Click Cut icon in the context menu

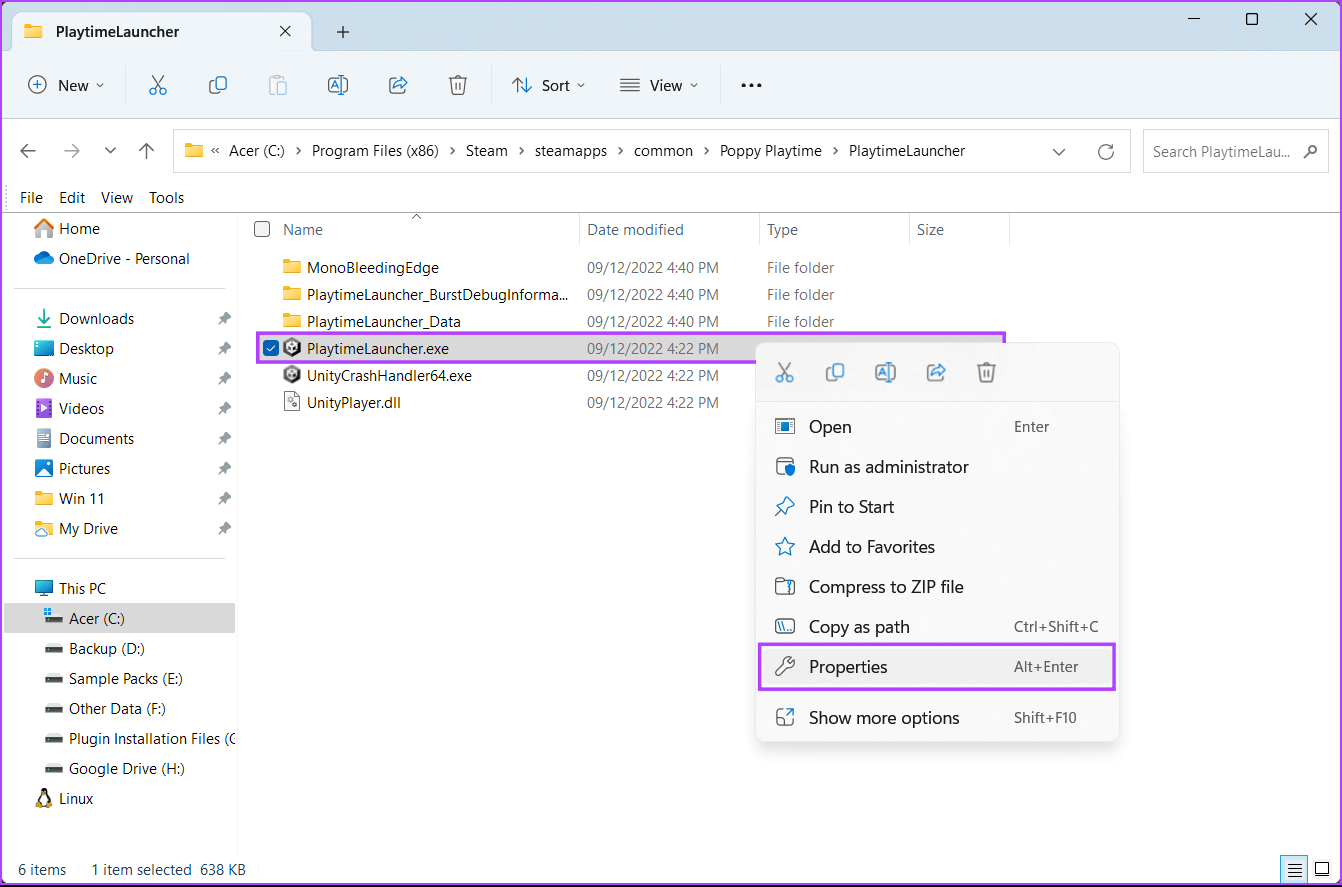(x=785, y=372)
